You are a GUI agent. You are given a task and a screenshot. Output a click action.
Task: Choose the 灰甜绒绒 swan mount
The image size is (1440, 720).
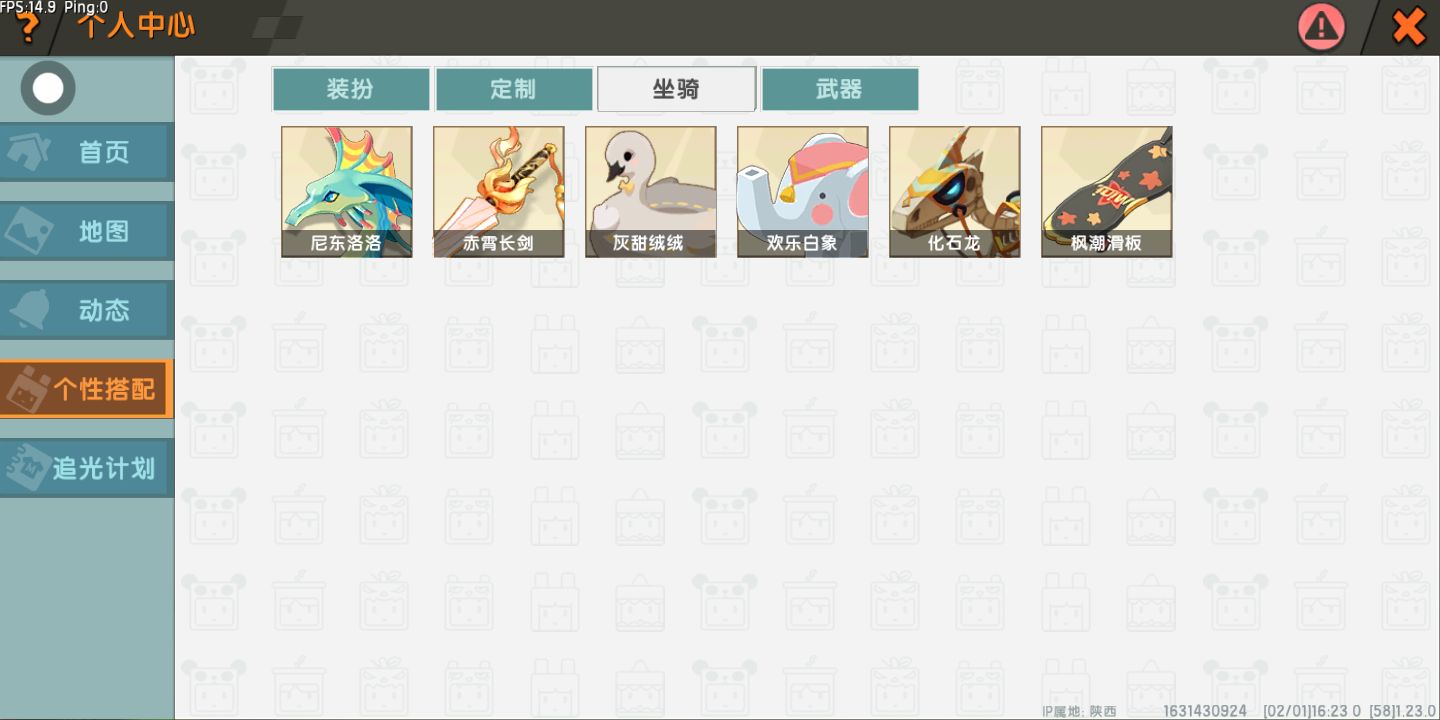tap(651, 192)
